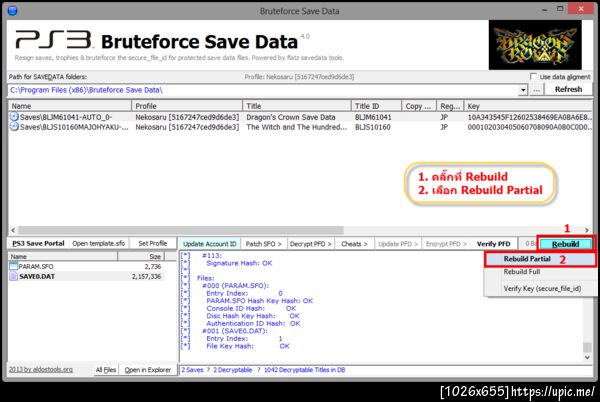Open Decrypt PFD > menu
This screenshot has height=402, width=600.
[310, 244]
